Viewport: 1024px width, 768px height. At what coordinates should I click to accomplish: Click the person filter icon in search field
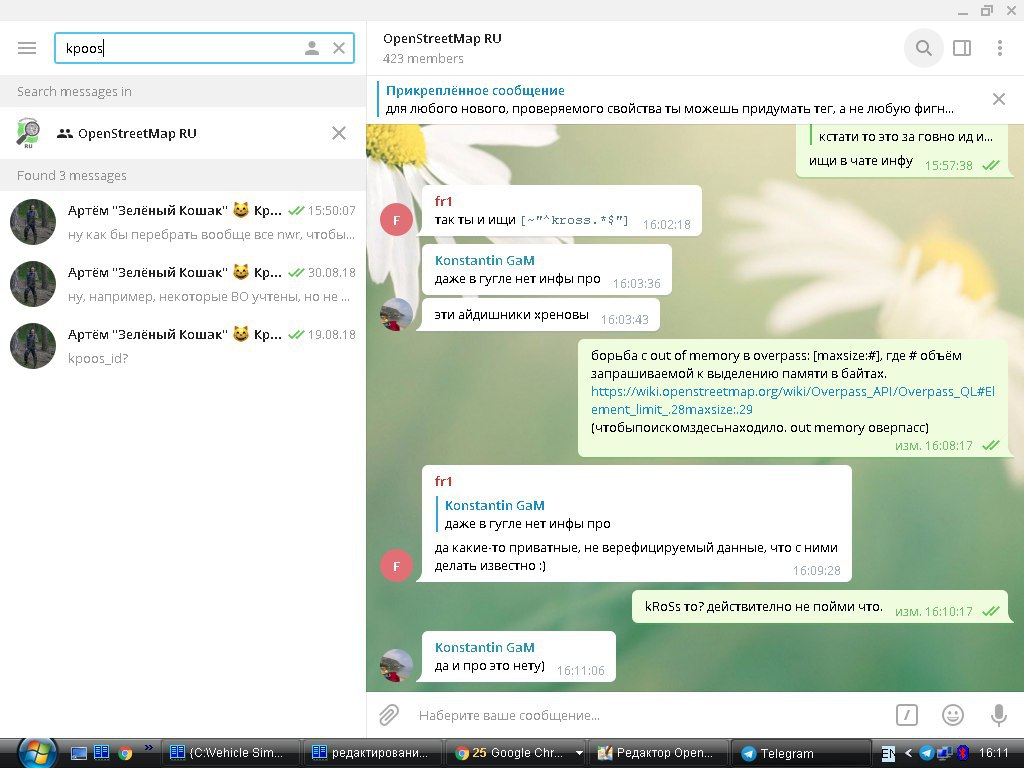[312, 48]
